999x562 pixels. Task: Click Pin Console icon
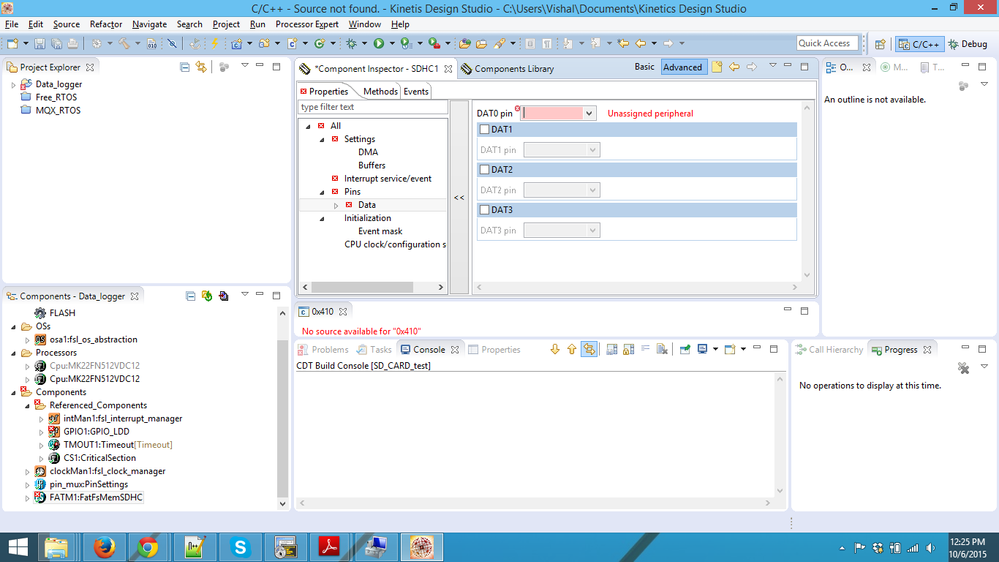point(685,349)
